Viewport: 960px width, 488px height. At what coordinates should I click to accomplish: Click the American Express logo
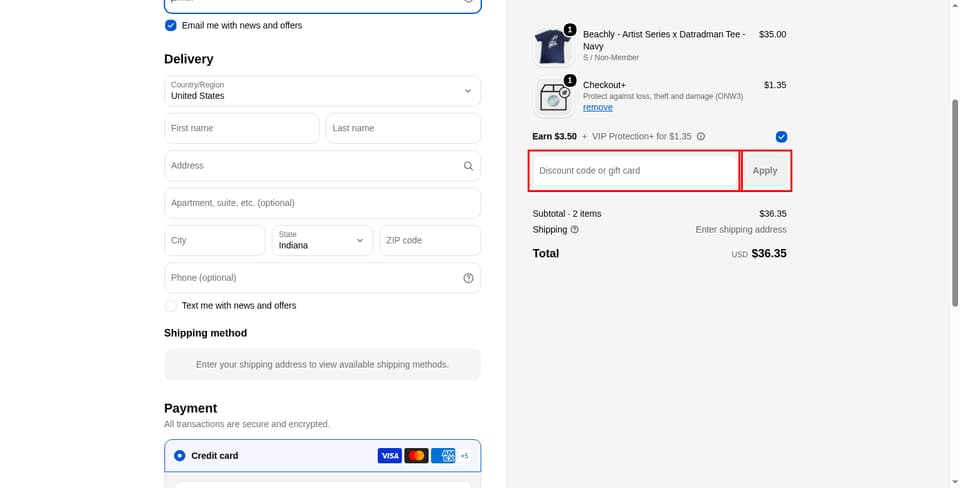pyautogui.click(x=443, y=456)
